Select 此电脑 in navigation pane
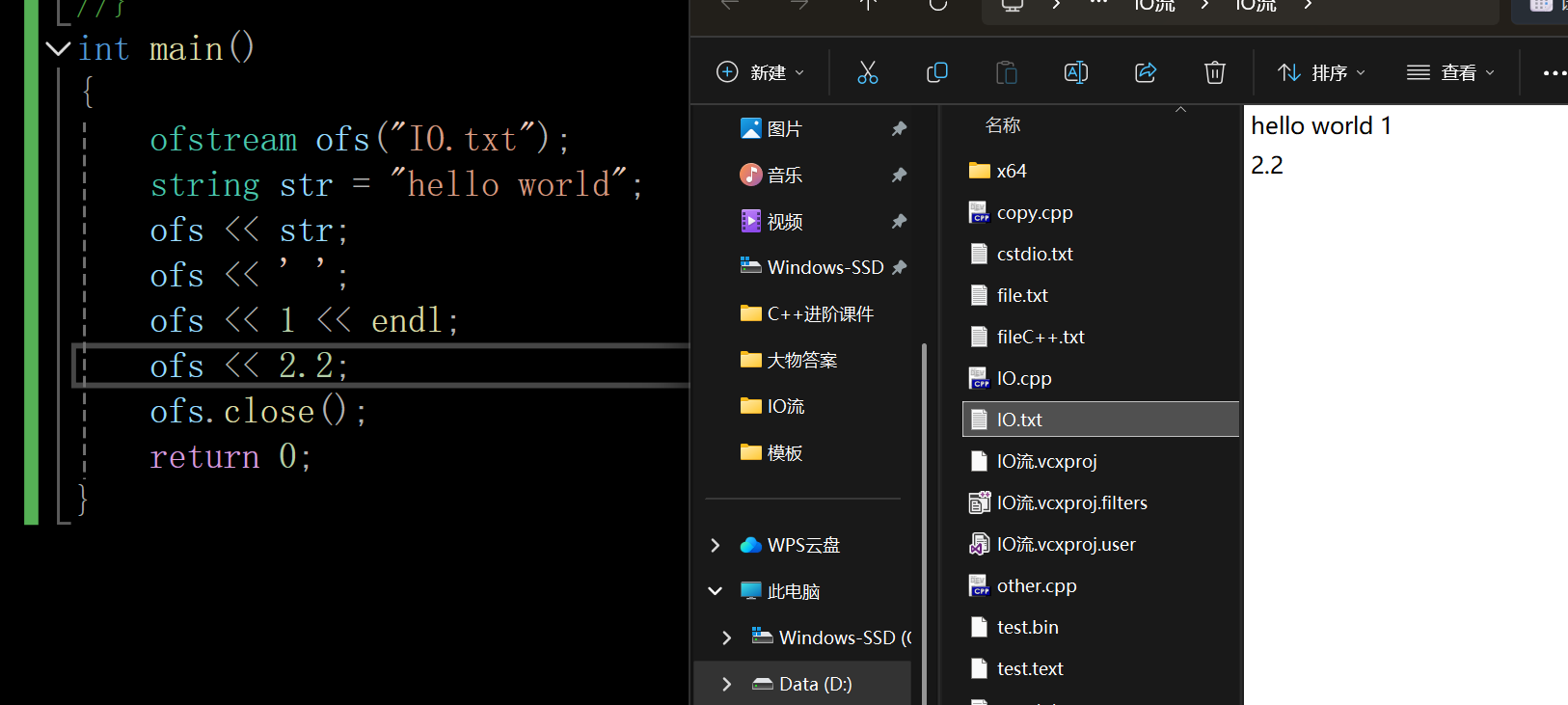Viewport: 1568px width, 705px height. [x=780, y=591]
